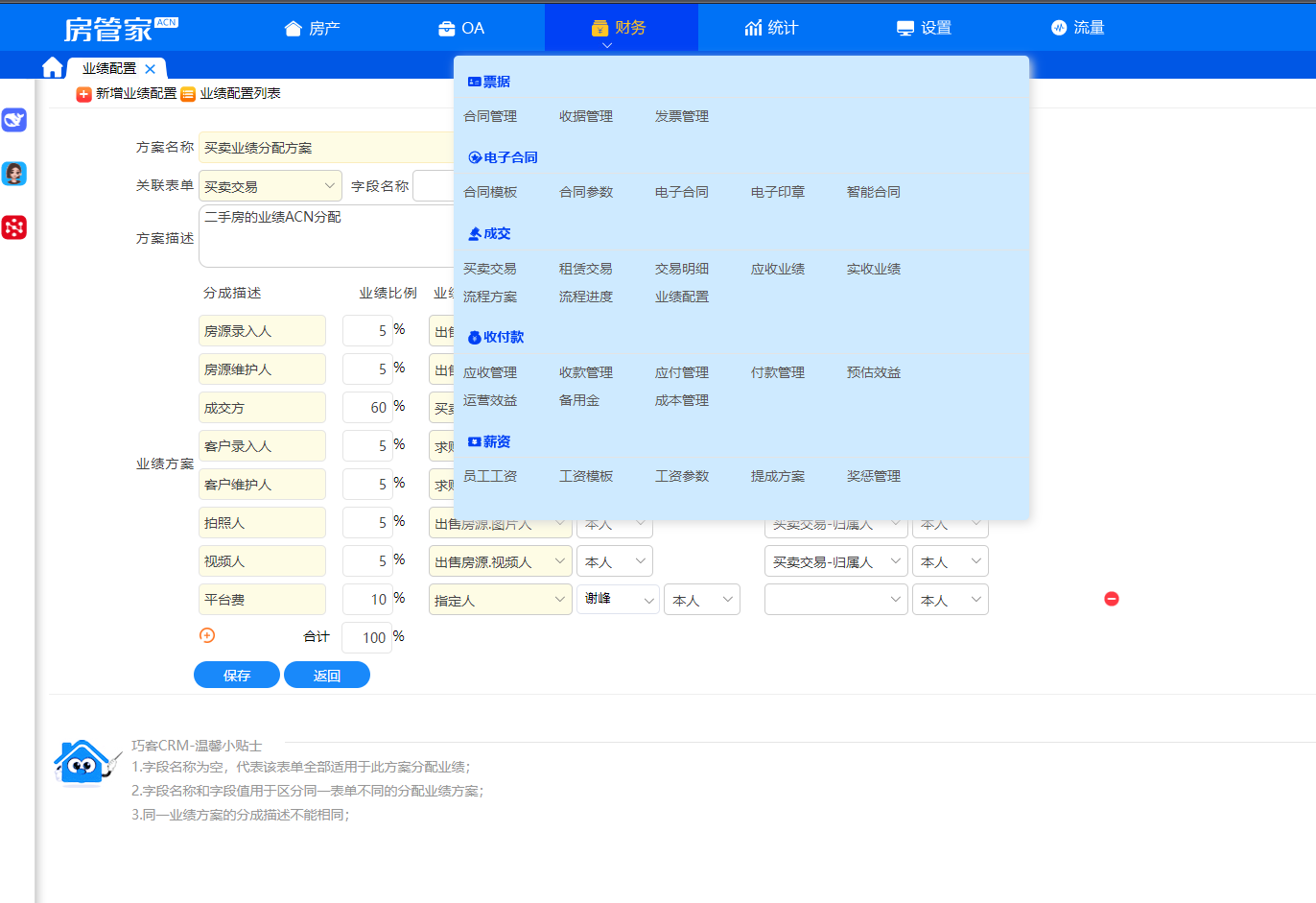Click the blue whale sidebar icon
The width and height of the screenshot is (1316, 903).
[x=14, y=120]
